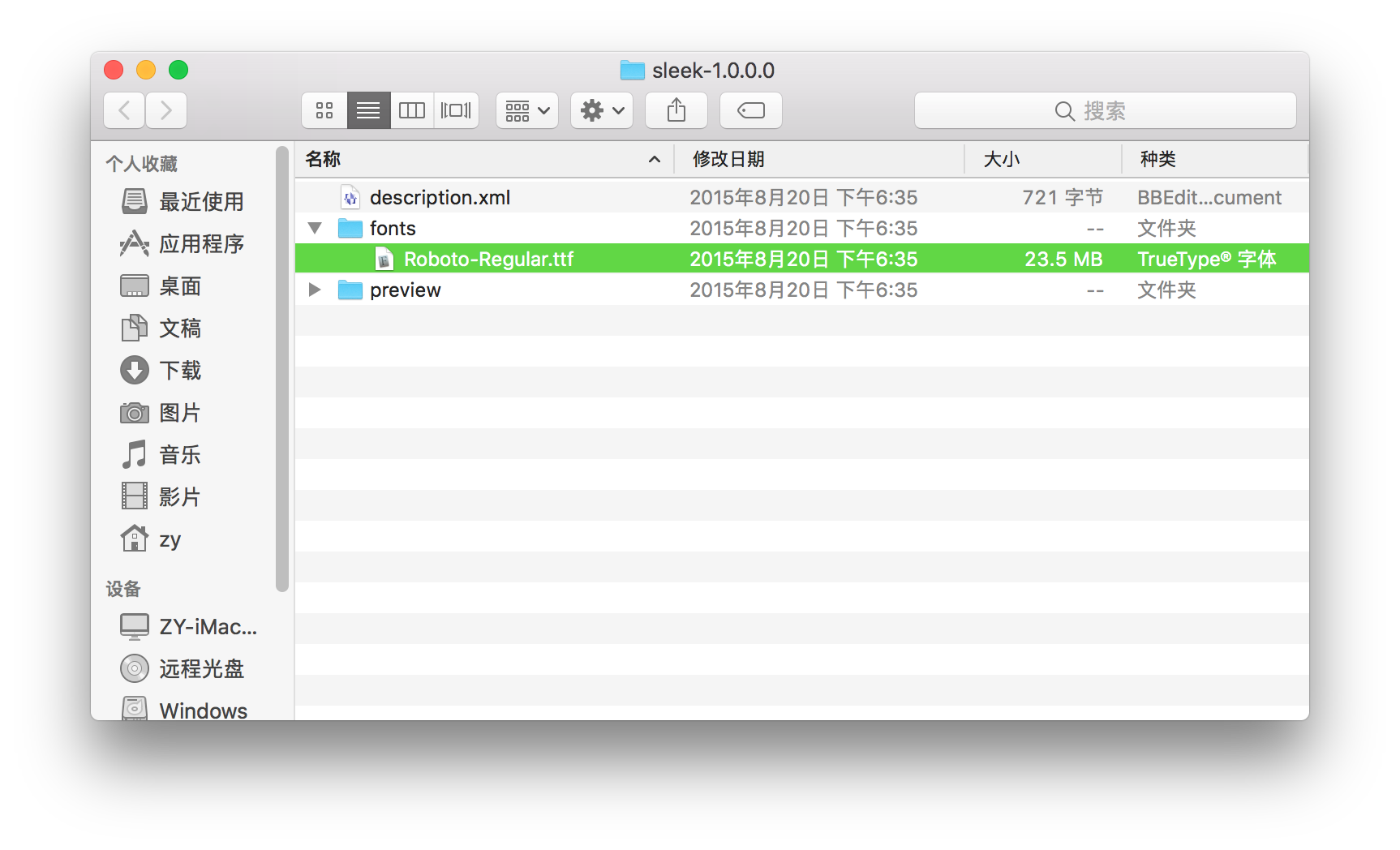Sort by 大小 column header

click(x=1043, y=159)
